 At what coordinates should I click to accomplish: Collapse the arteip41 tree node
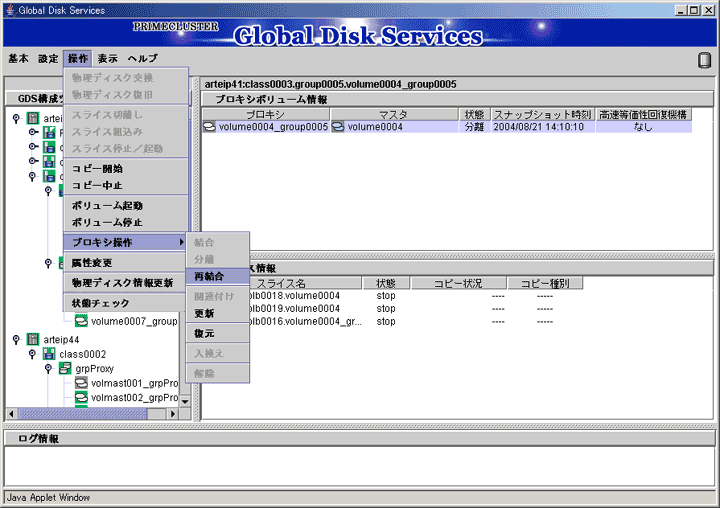tap(16, 119)
